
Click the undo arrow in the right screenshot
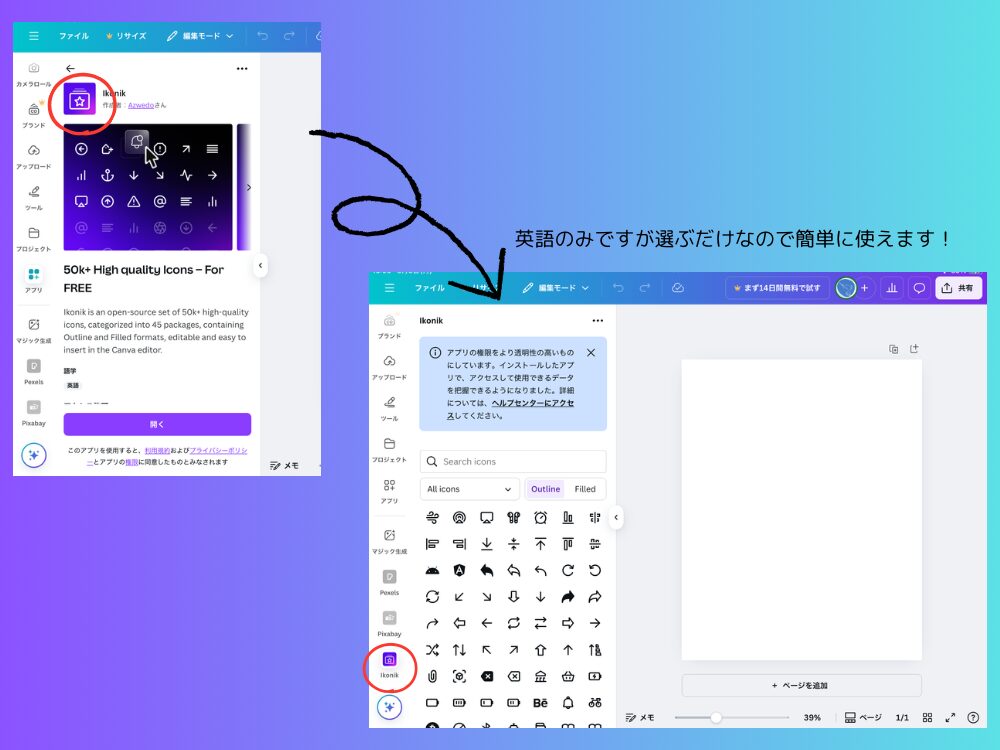(x=618, y=288)
